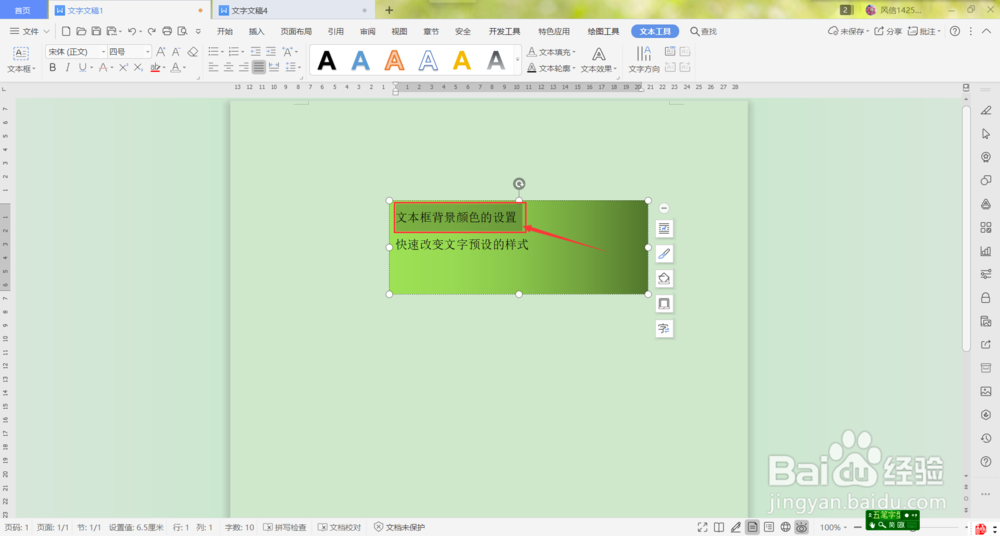Decrease paragraph indent

coord(255,52)
